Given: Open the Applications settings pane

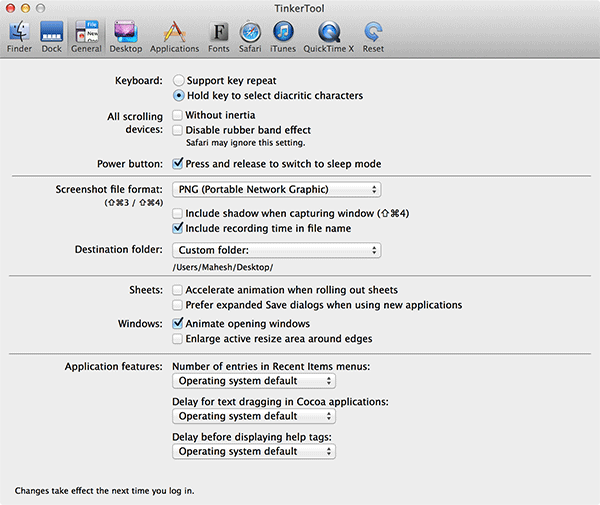Looking at the screenshot, I should [x=174, y=35].
